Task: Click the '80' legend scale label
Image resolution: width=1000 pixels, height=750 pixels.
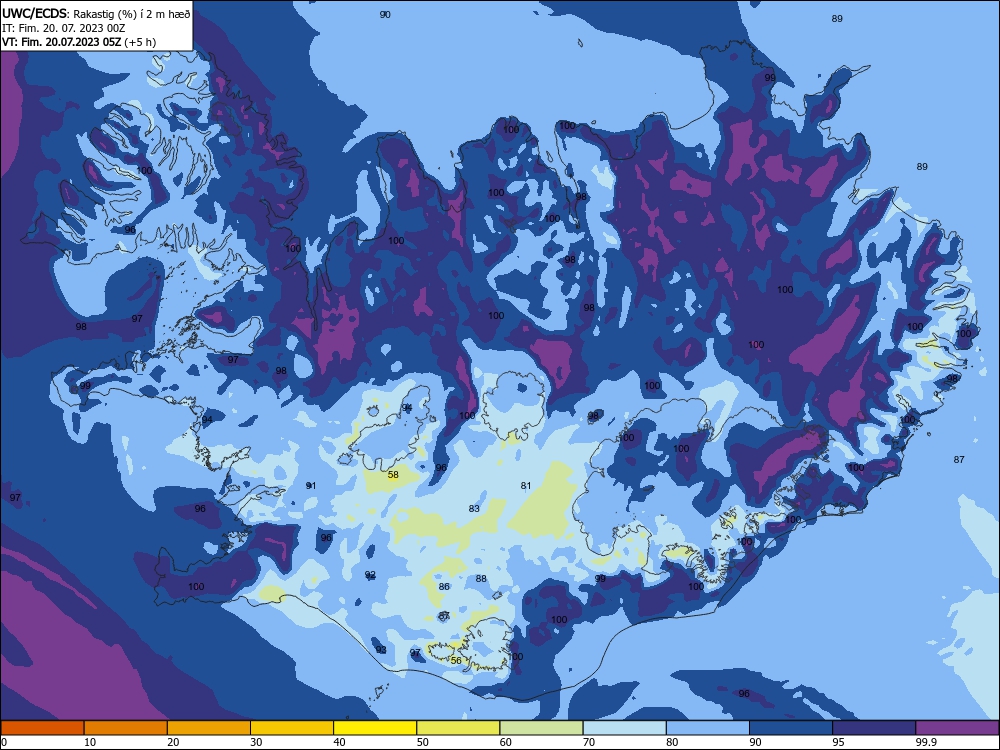Action: 672,742
